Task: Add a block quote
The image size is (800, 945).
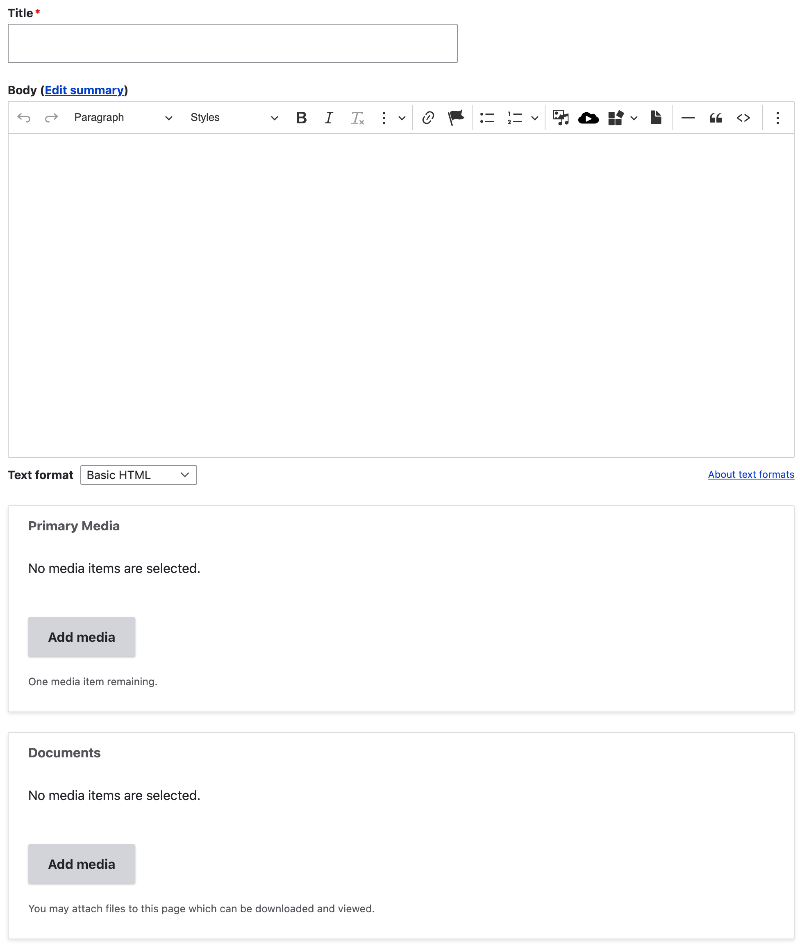Action: coord(716,118)
